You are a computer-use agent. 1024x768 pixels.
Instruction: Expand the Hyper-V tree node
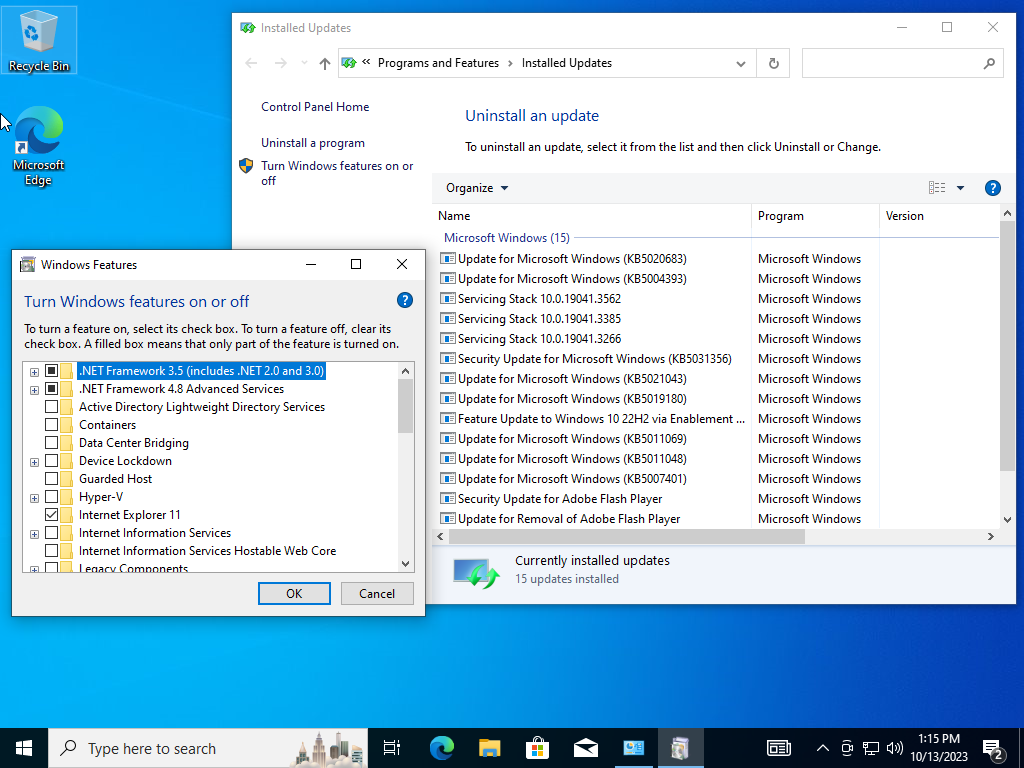[x=34, y=498]
